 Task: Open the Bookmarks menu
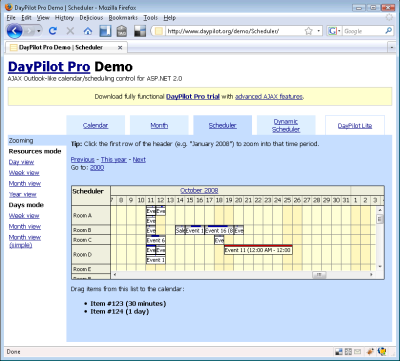pyautogui.click(x=123, y=18)
